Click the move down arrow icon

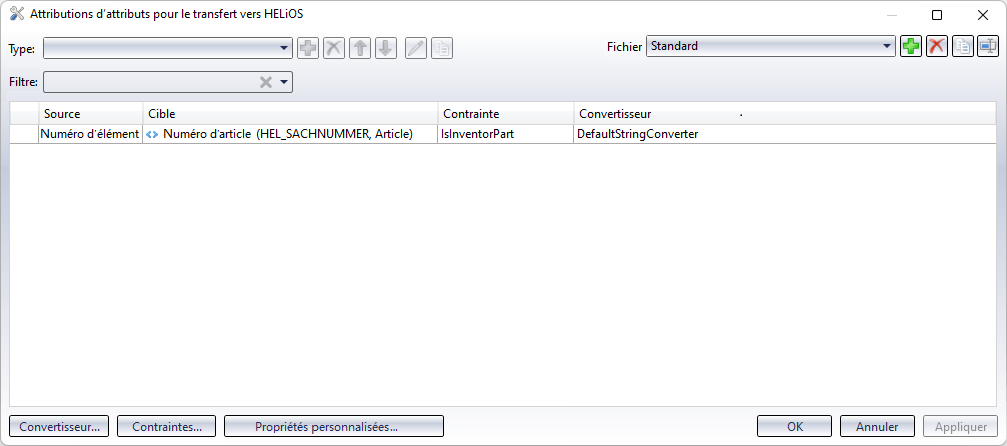(385, 48)
